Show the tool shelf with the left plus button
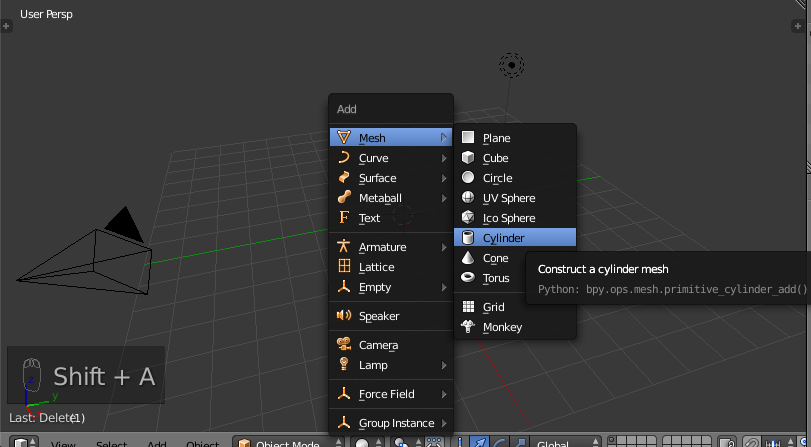 [x=6, y=25]
